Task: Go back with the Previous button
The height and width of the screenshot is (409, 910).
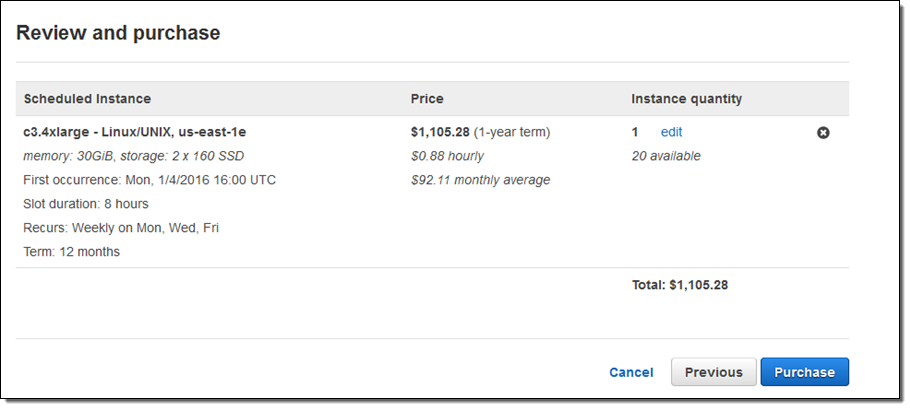Action: (x=713, y=372)
